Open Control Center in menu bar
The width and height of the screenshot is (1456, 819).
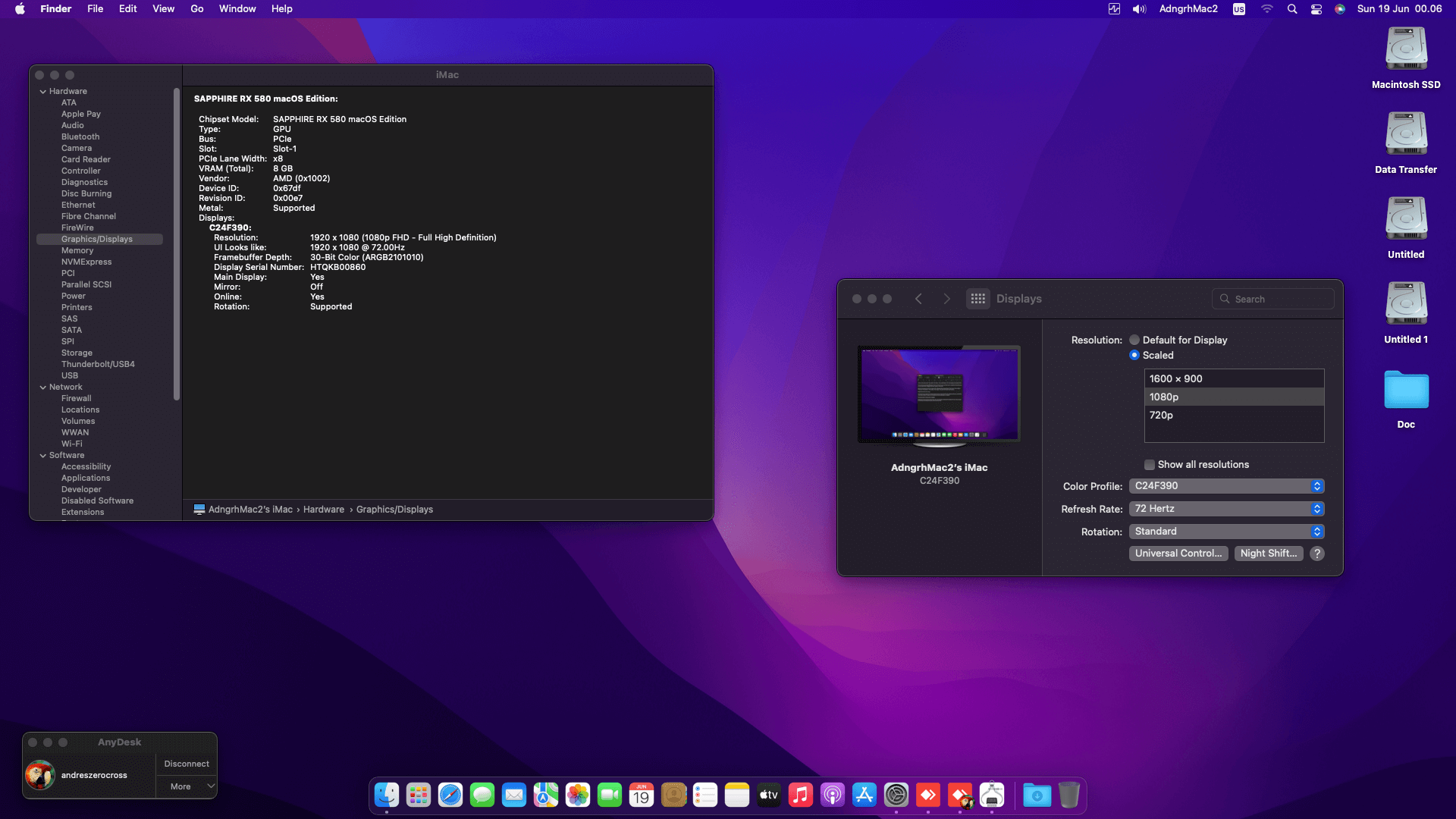pyautogui.click(x=1316, y=9)
